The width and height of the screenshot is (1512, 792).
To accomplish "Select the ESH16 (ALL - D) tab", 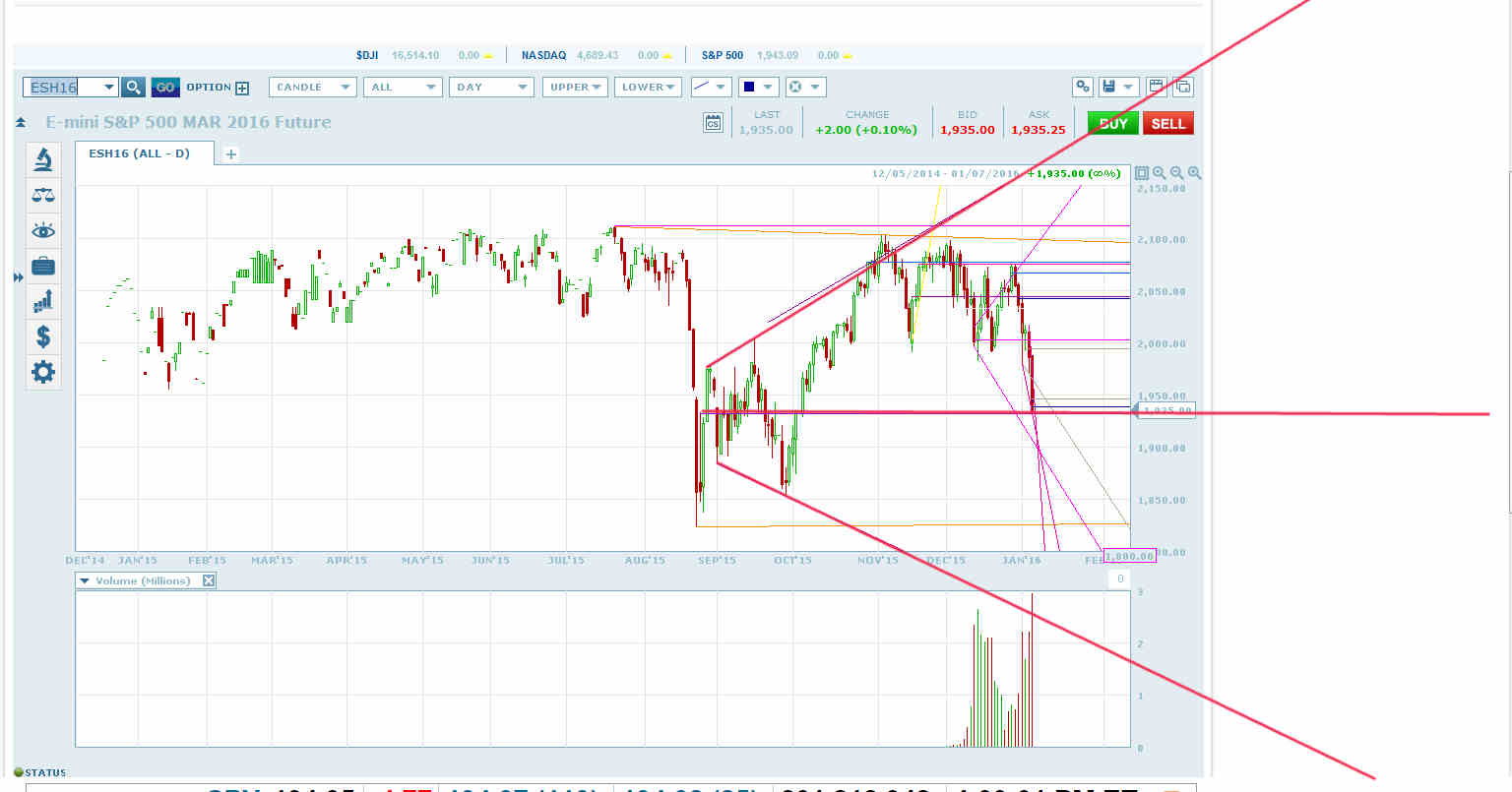I will pyautogui.click(x=146, y=153).
